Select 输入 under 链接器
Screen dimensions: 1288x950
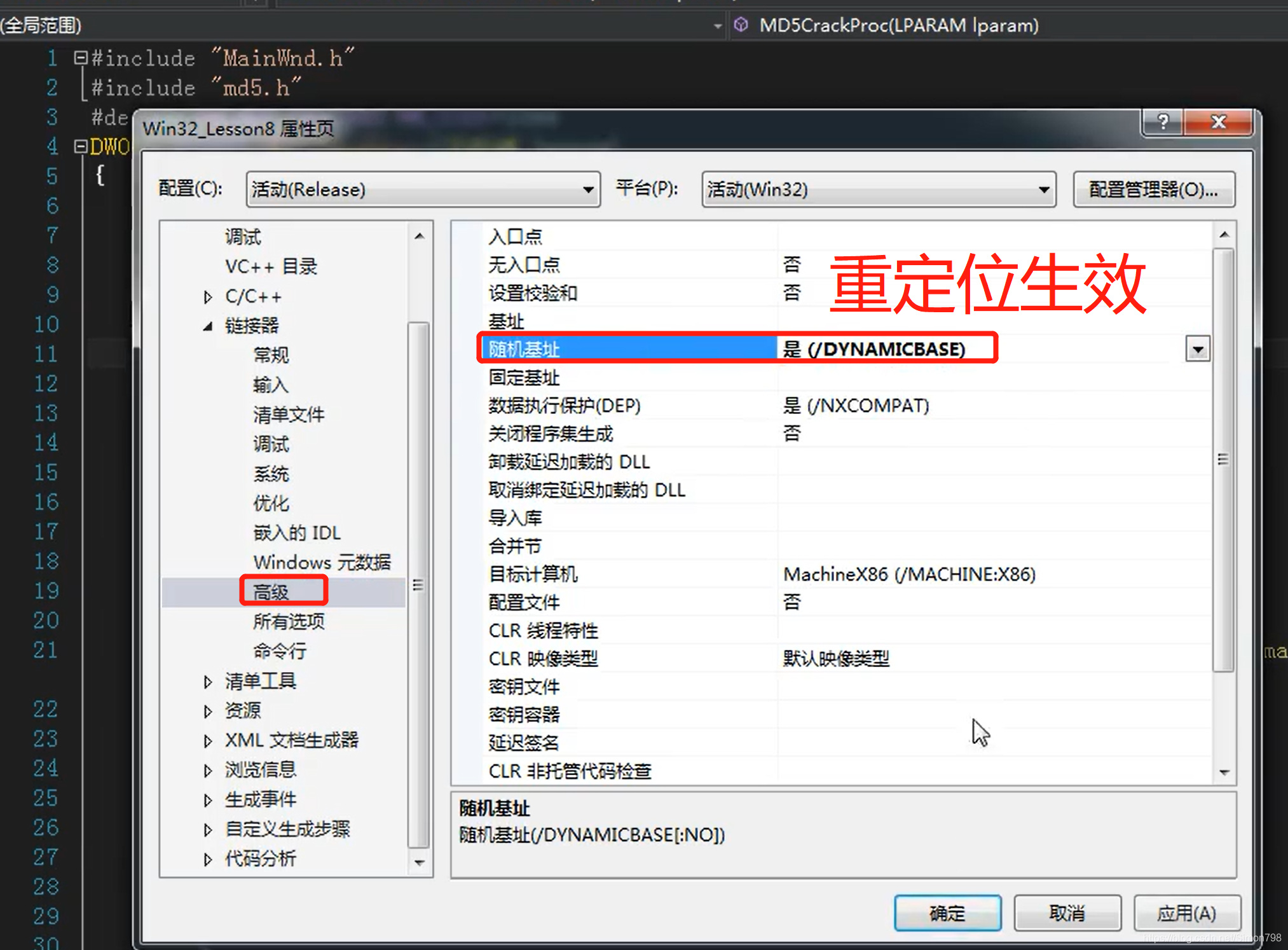coord(271,385)
